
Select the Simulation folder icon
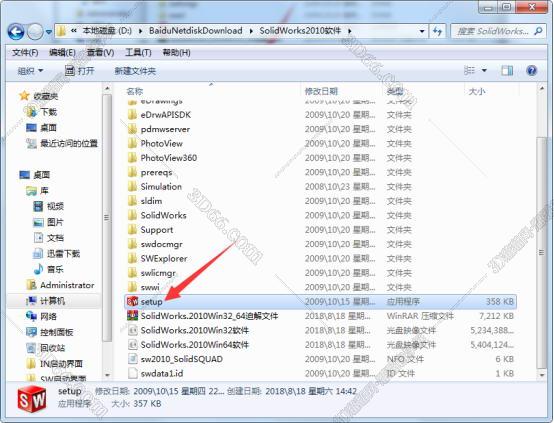point(132,187)
